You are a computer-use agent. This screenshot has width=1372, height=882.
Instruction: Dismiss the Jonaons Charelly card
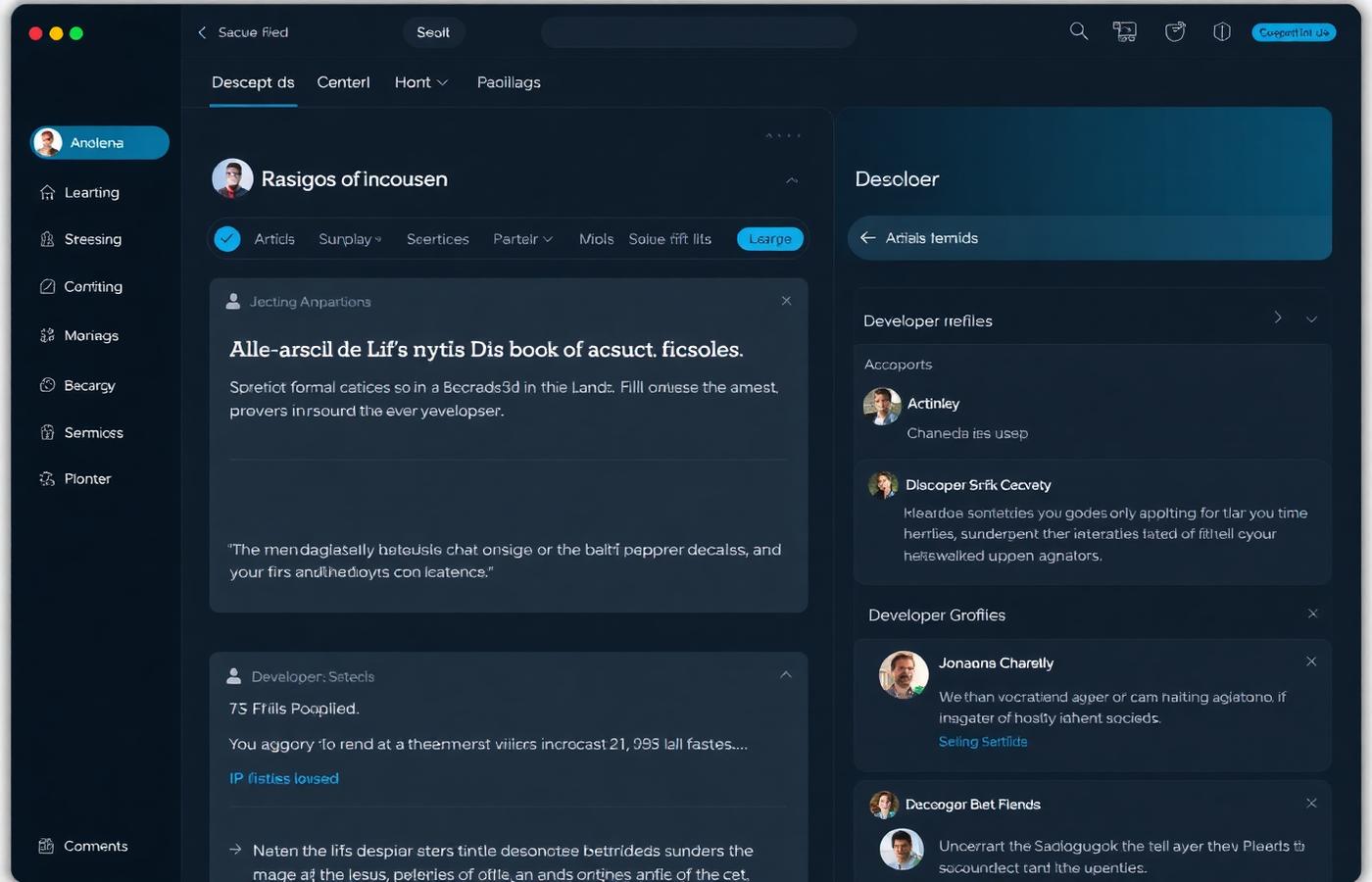[1311, 661]
